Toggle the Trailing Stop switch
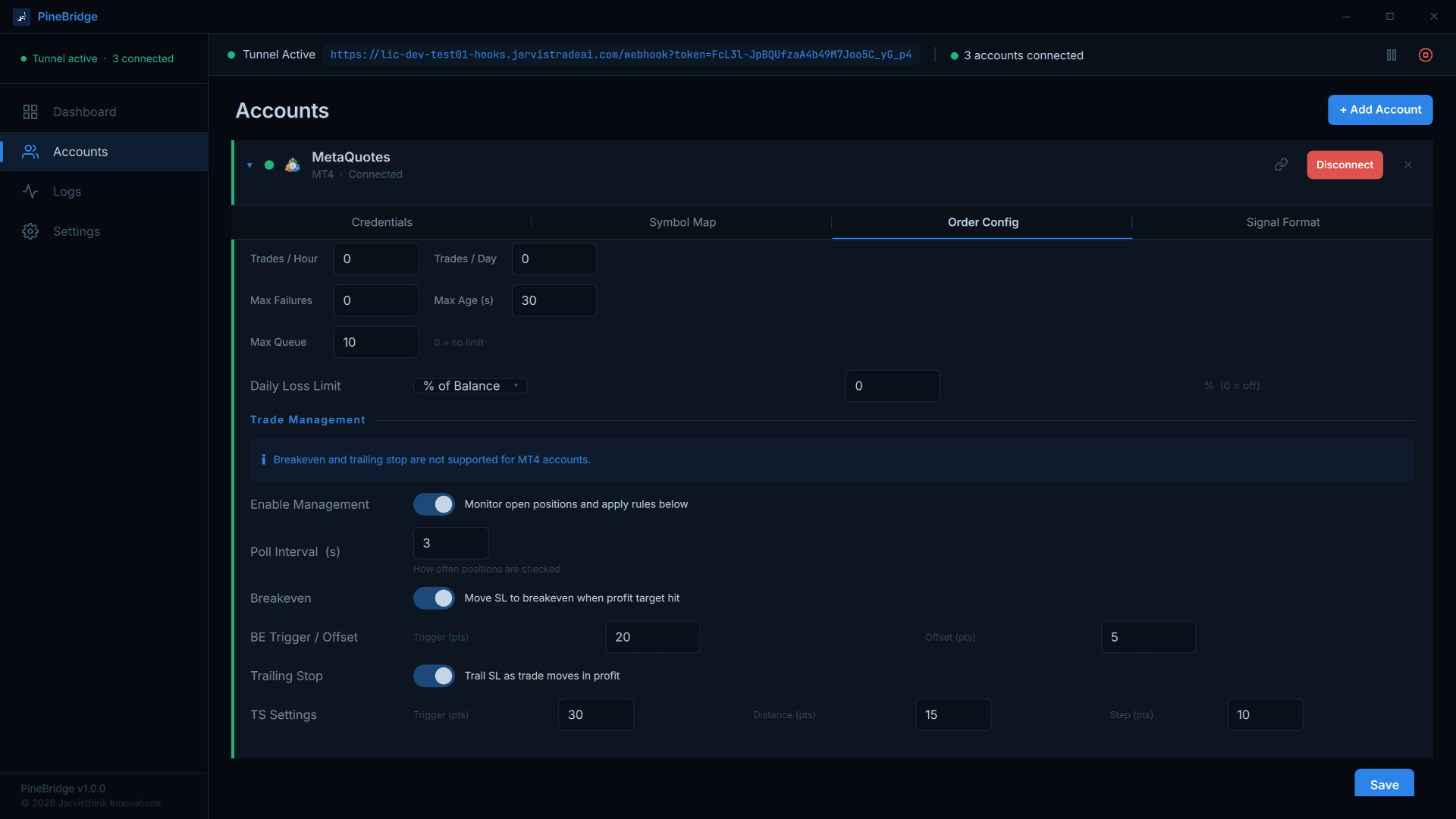 [434, 676]
